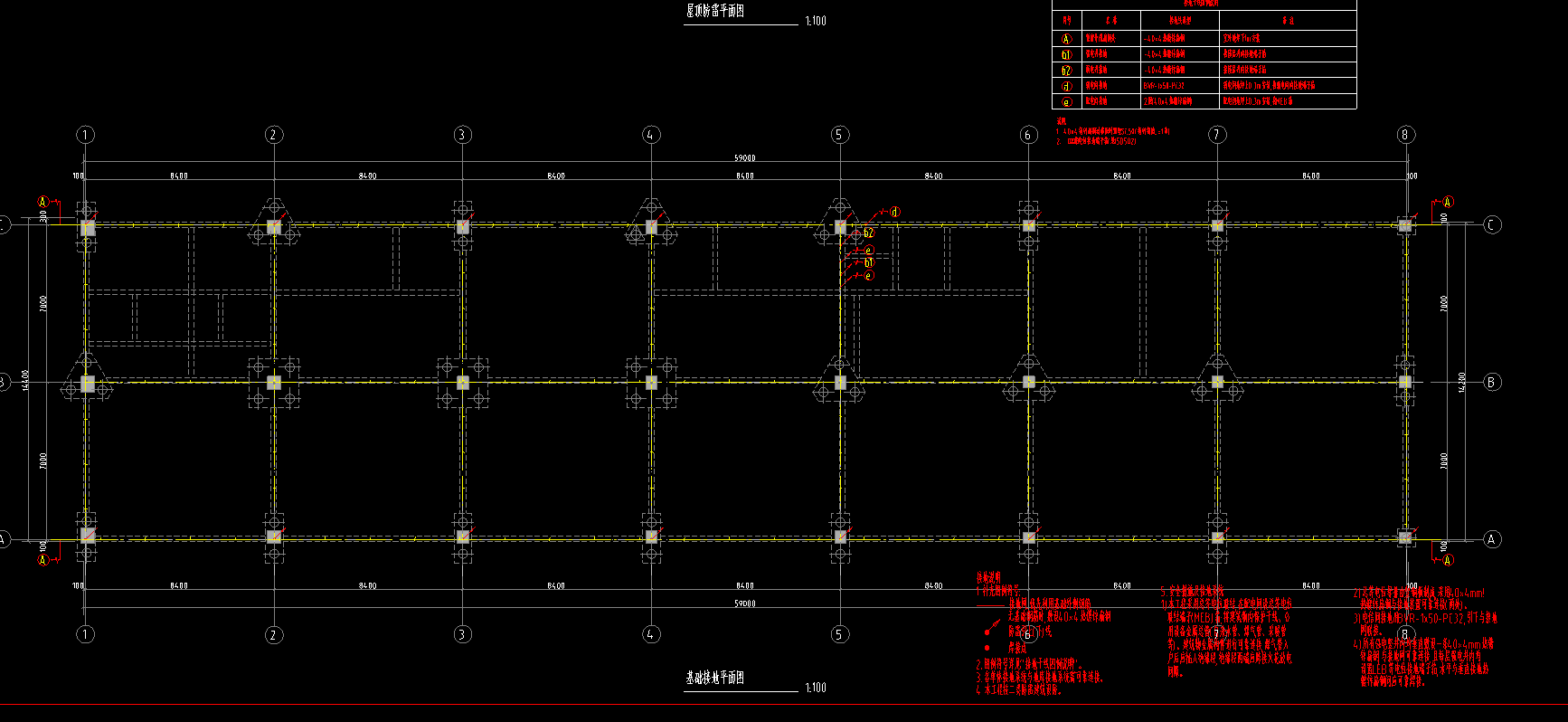The image size is (1568, 722).
Task: Select 1:100 scale beside bottom title
Action: point(816,688)
